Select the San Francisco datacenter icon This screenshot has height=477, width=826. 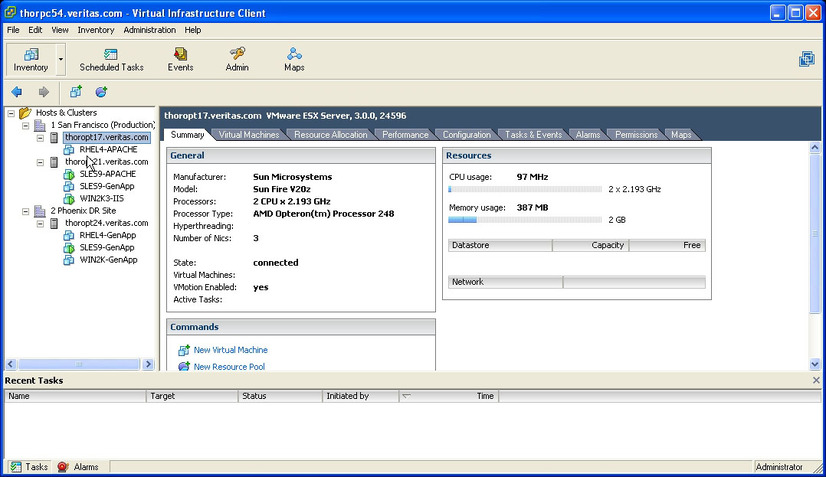click(40, 125)
